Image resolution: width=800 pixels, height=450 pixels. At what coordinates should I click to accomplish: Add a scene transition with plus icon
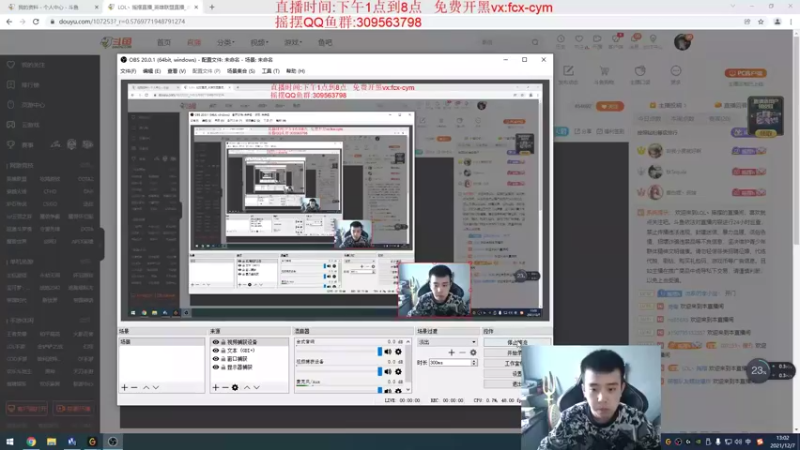click(x=452, y=353)
